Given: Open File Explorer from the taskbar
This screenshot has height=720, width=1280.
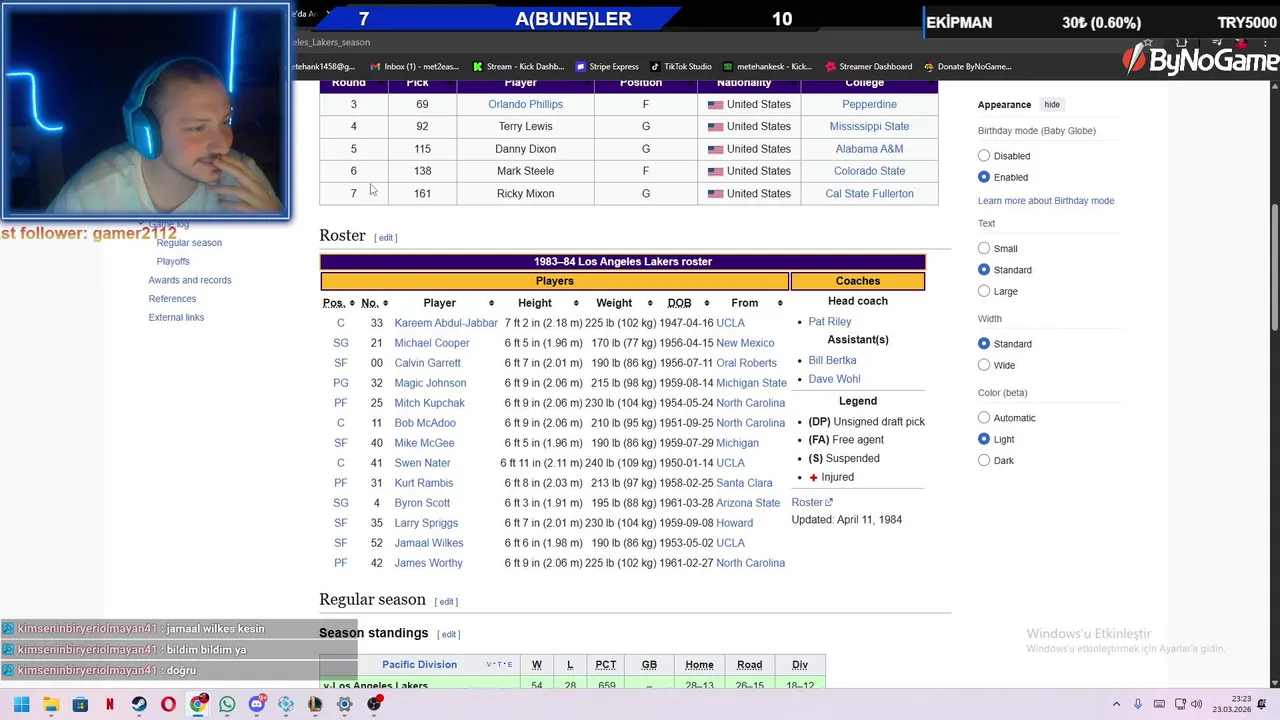Looking at the screenshot, I should click(x=51, y=704).
